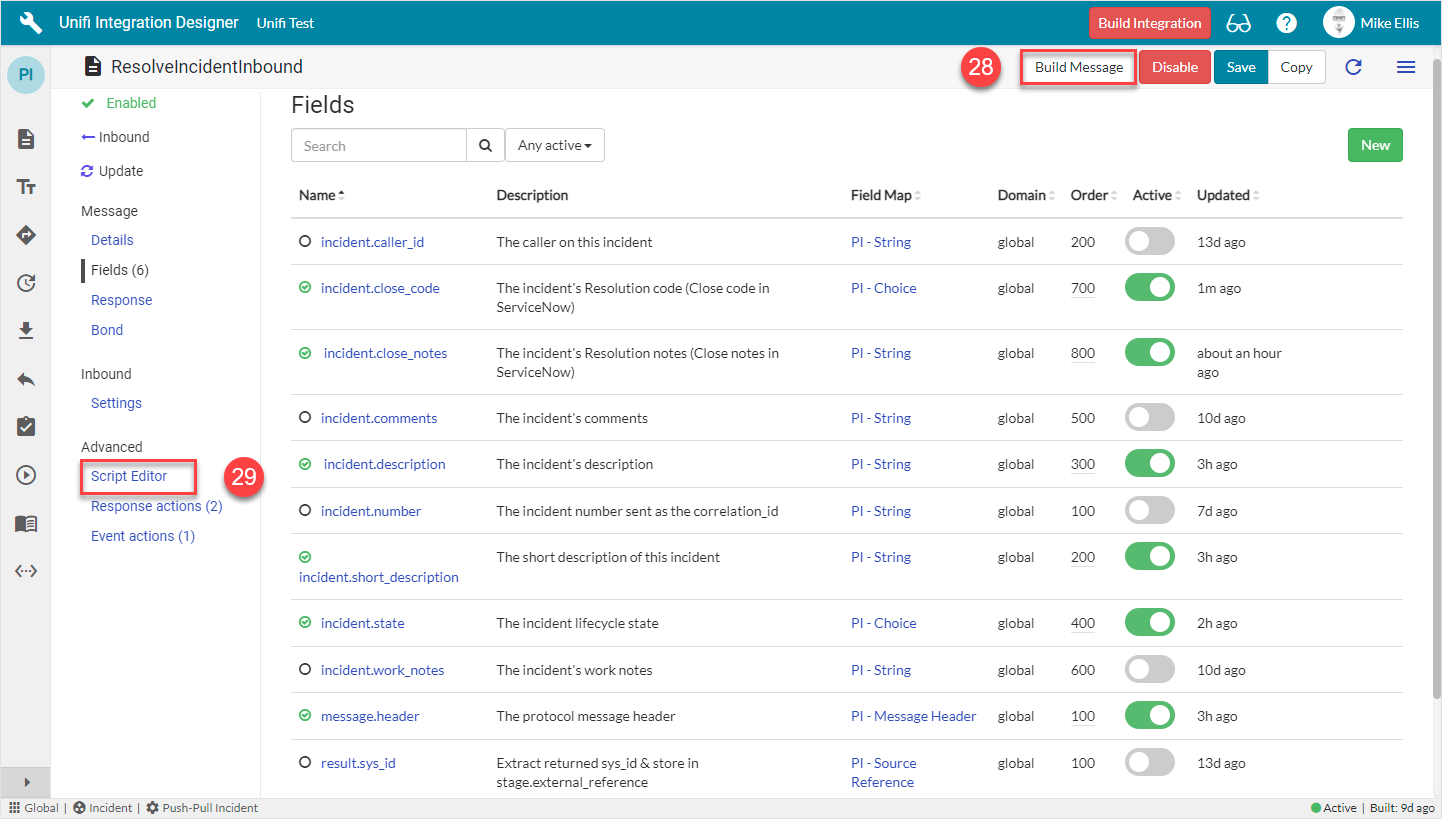Click the fields Search input box
Screen dimensions: 1442x819
(x=379, y=146)
